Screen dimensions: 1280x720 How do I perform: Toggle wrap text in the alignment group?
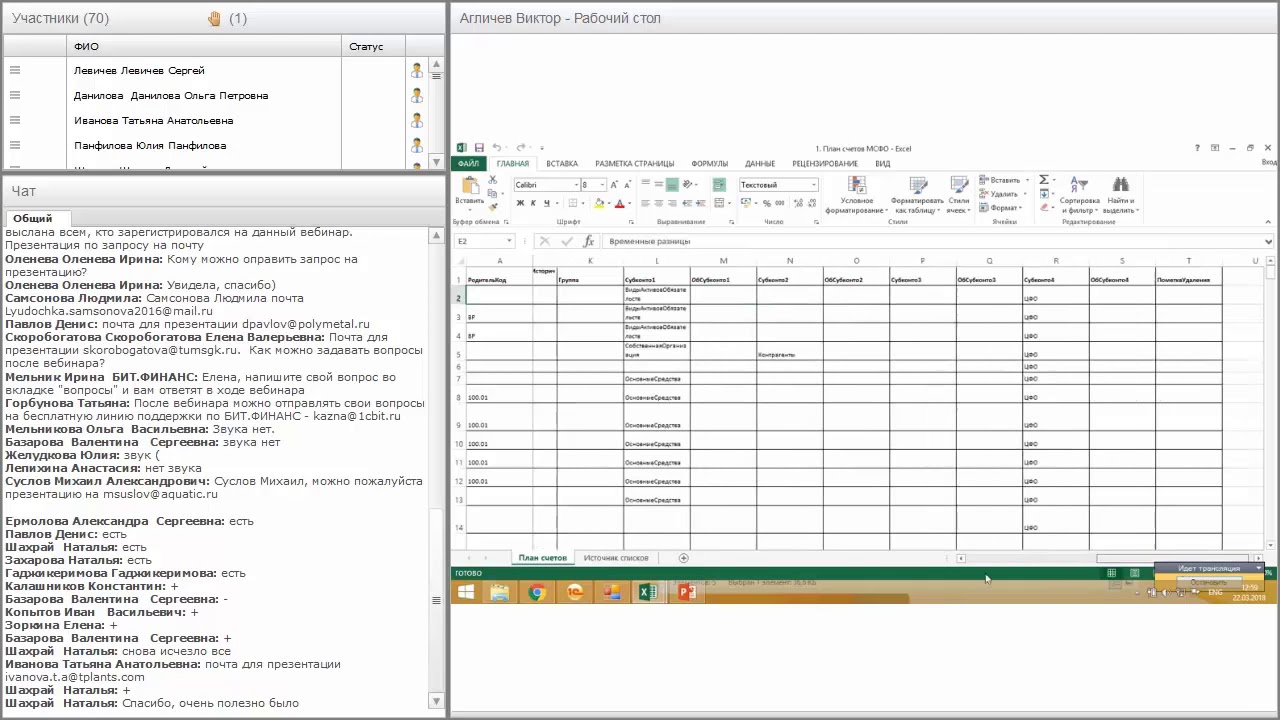coord(719,185)
